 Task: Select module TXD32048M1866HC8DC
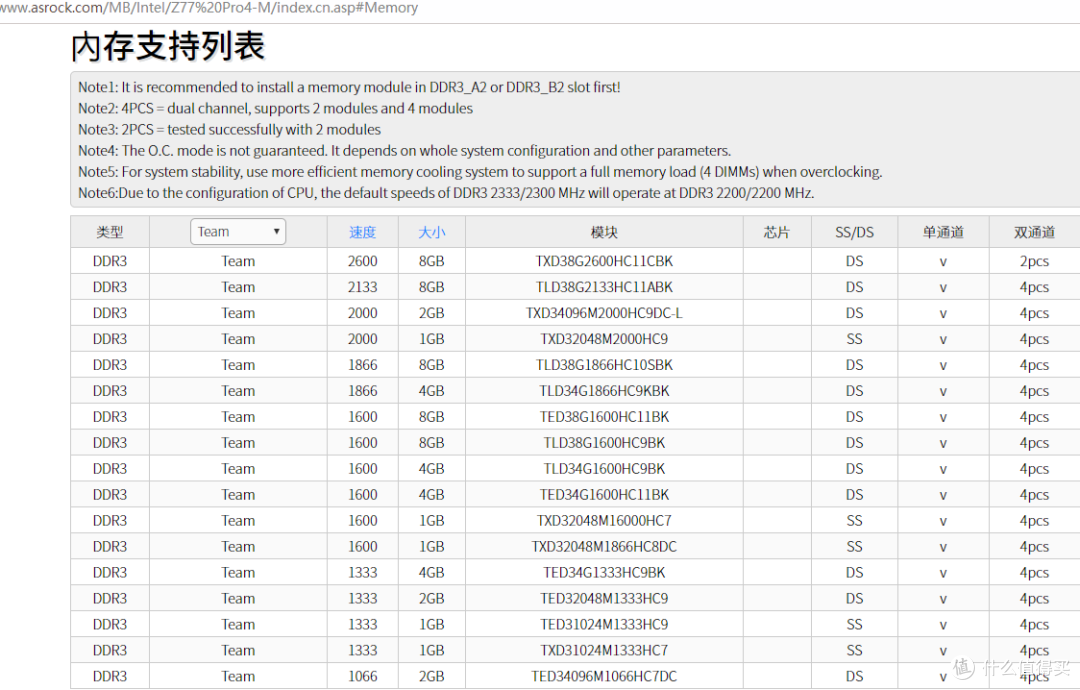tap(604, 546)
